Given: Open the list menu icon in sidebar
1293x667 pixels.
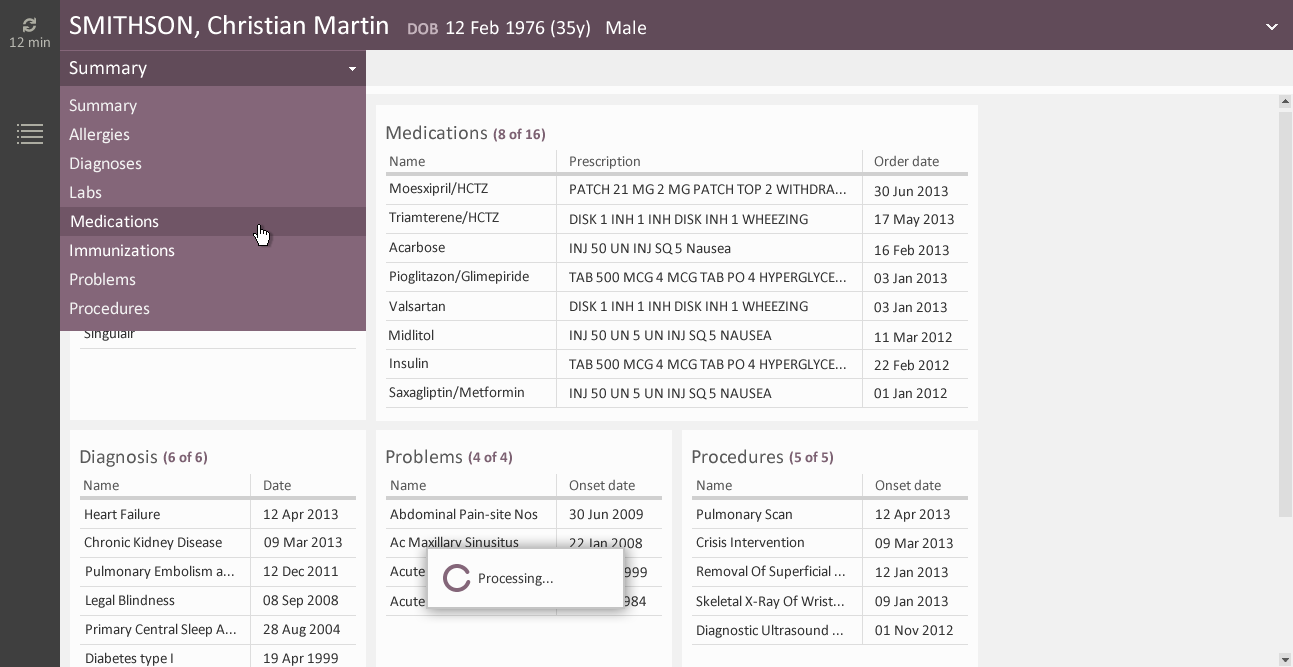Looking at the screenshot, I should [x=30, y=133].
